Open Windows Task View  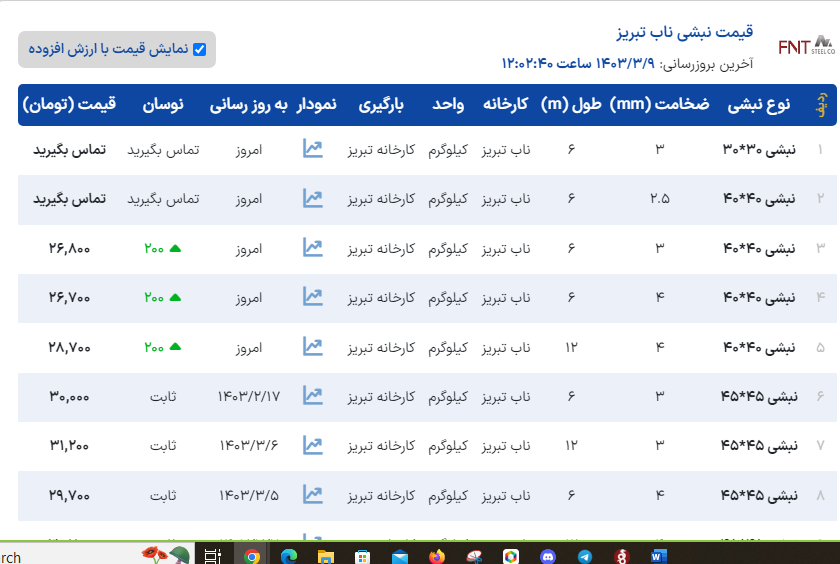[x=212, y=556]
